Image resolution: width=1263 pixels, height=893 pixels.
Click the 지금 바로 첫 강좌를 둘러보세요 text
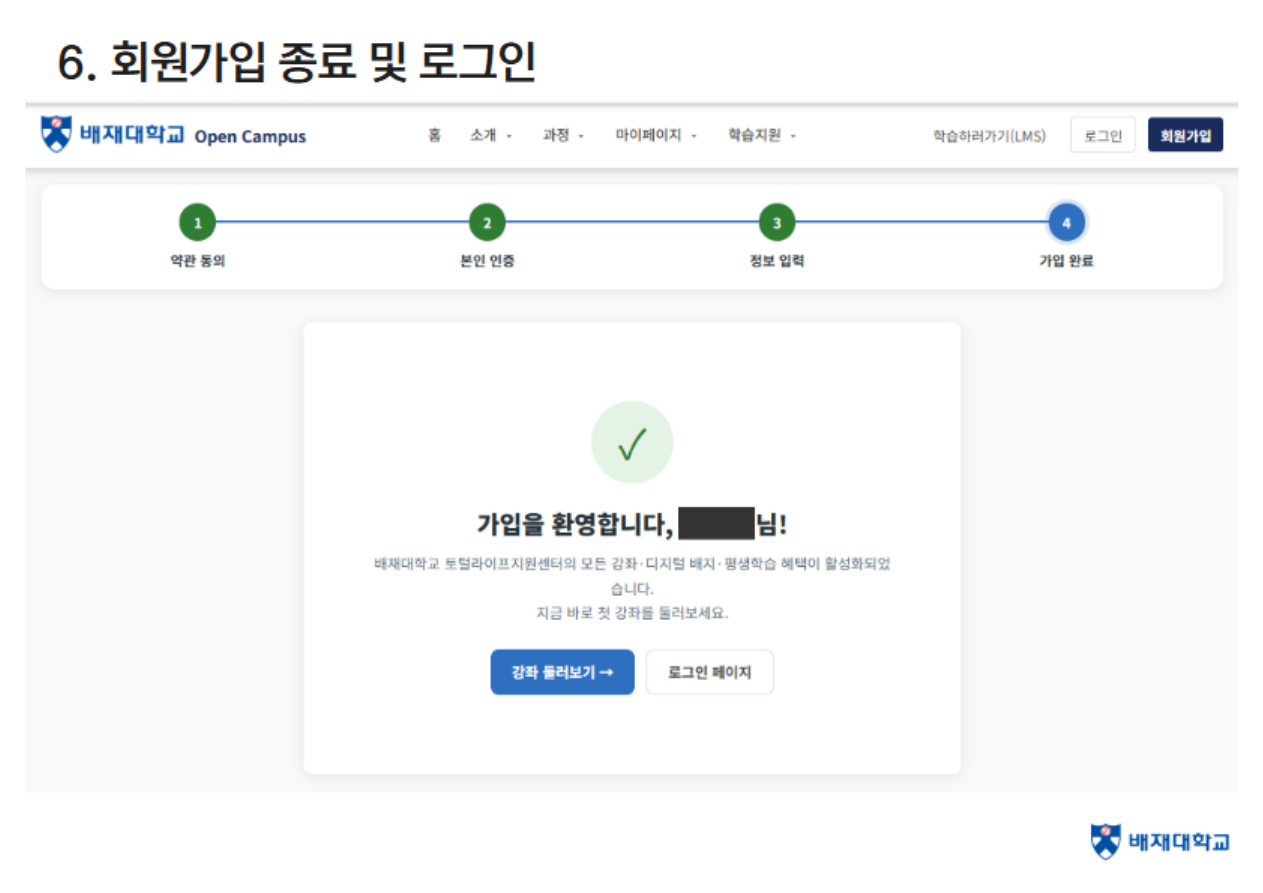(632, 613)
